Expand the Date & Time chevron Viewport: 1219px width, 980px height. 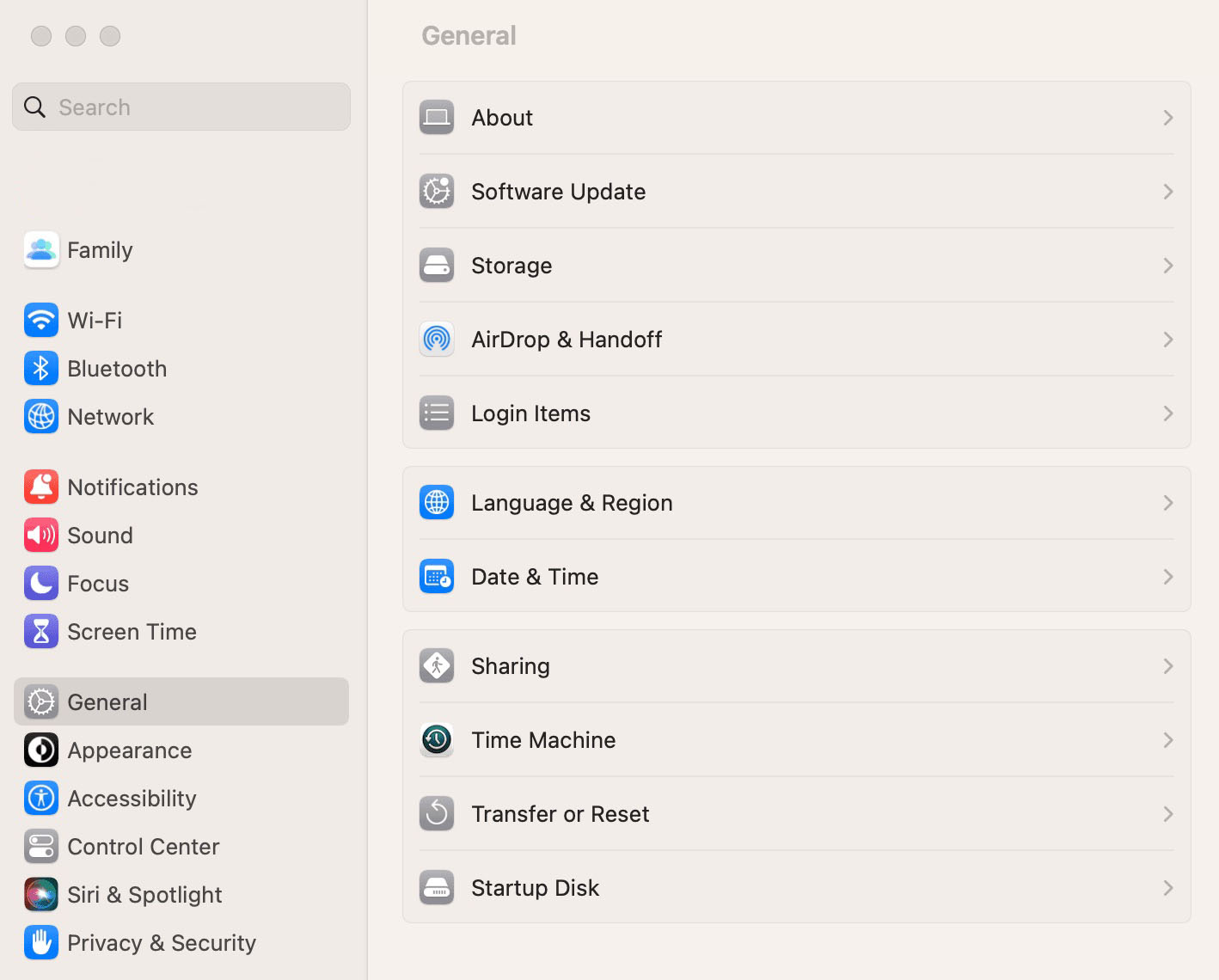(x=1167, y=577)
